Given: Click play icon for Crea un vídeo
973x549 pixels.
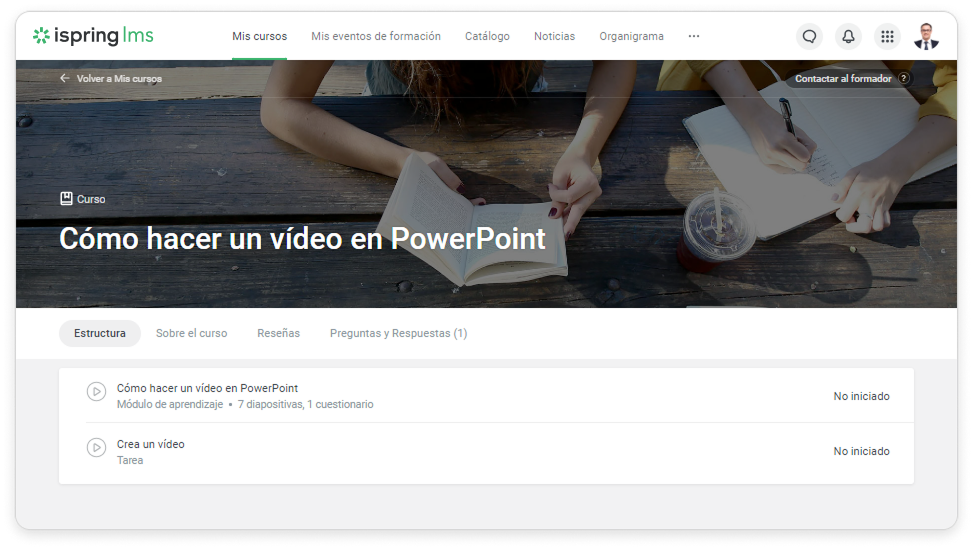Looking at the screenshot, I should point(96,448).
